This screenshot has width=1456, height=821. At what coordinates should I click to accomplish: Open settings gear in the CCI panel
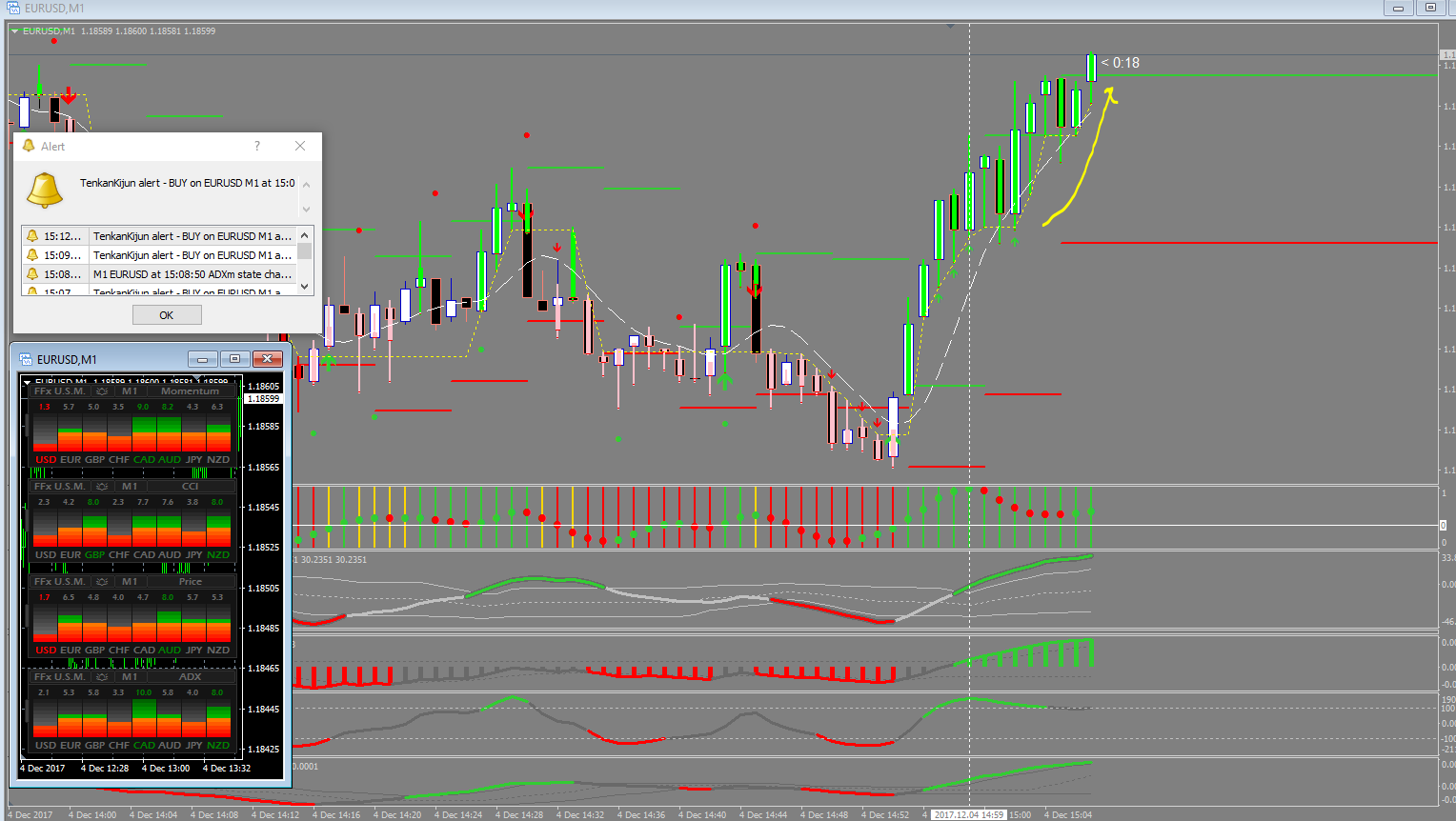tap(102, 487)
